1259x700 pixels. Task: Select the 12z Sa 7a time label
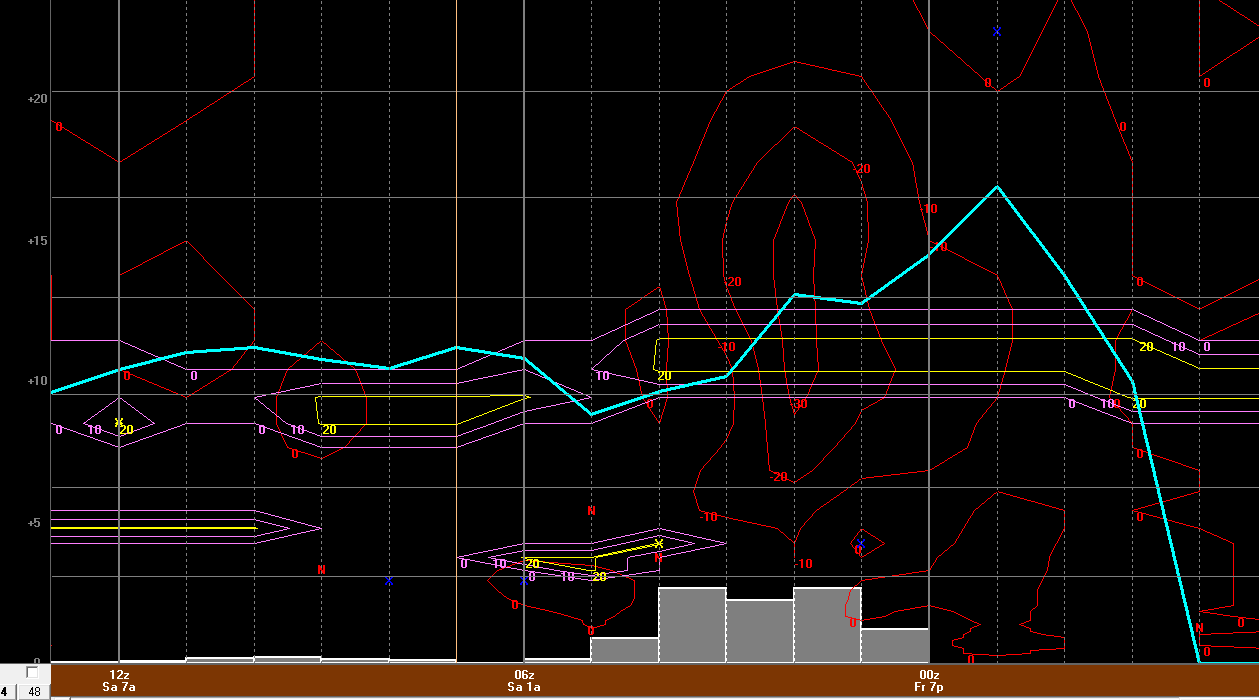tap(119, 681)
